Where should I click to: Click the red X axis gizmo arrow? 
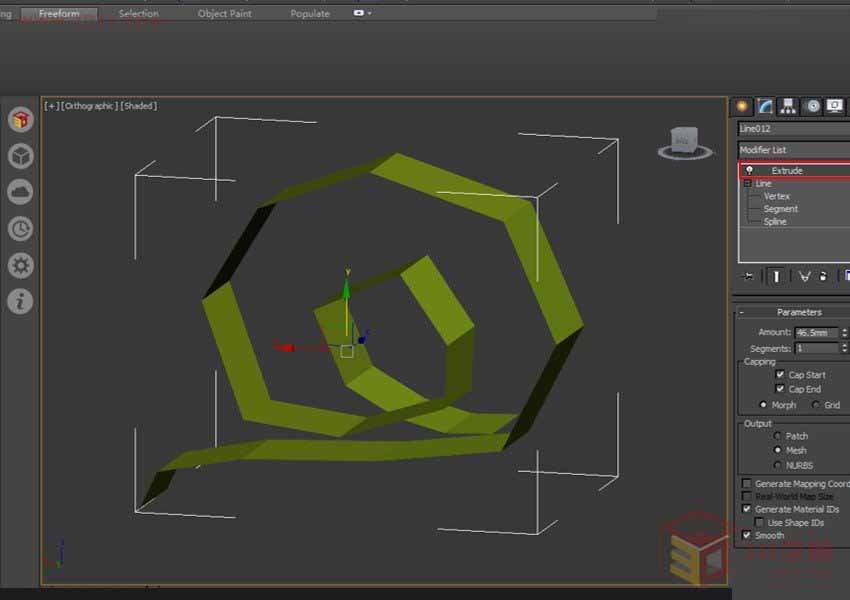point(285,347)
